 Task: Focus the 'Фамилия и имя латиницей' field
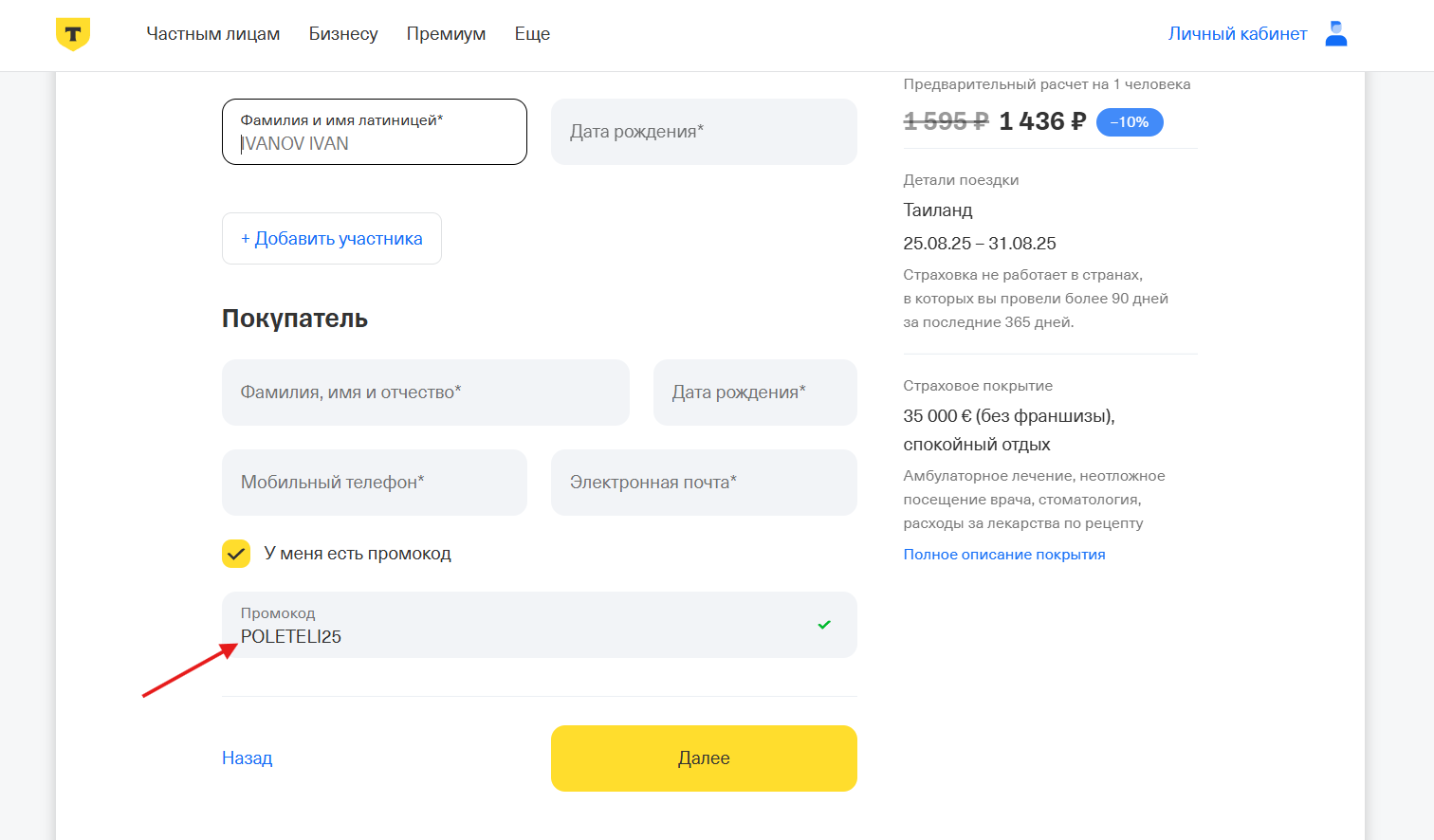(x=375, y=132)
